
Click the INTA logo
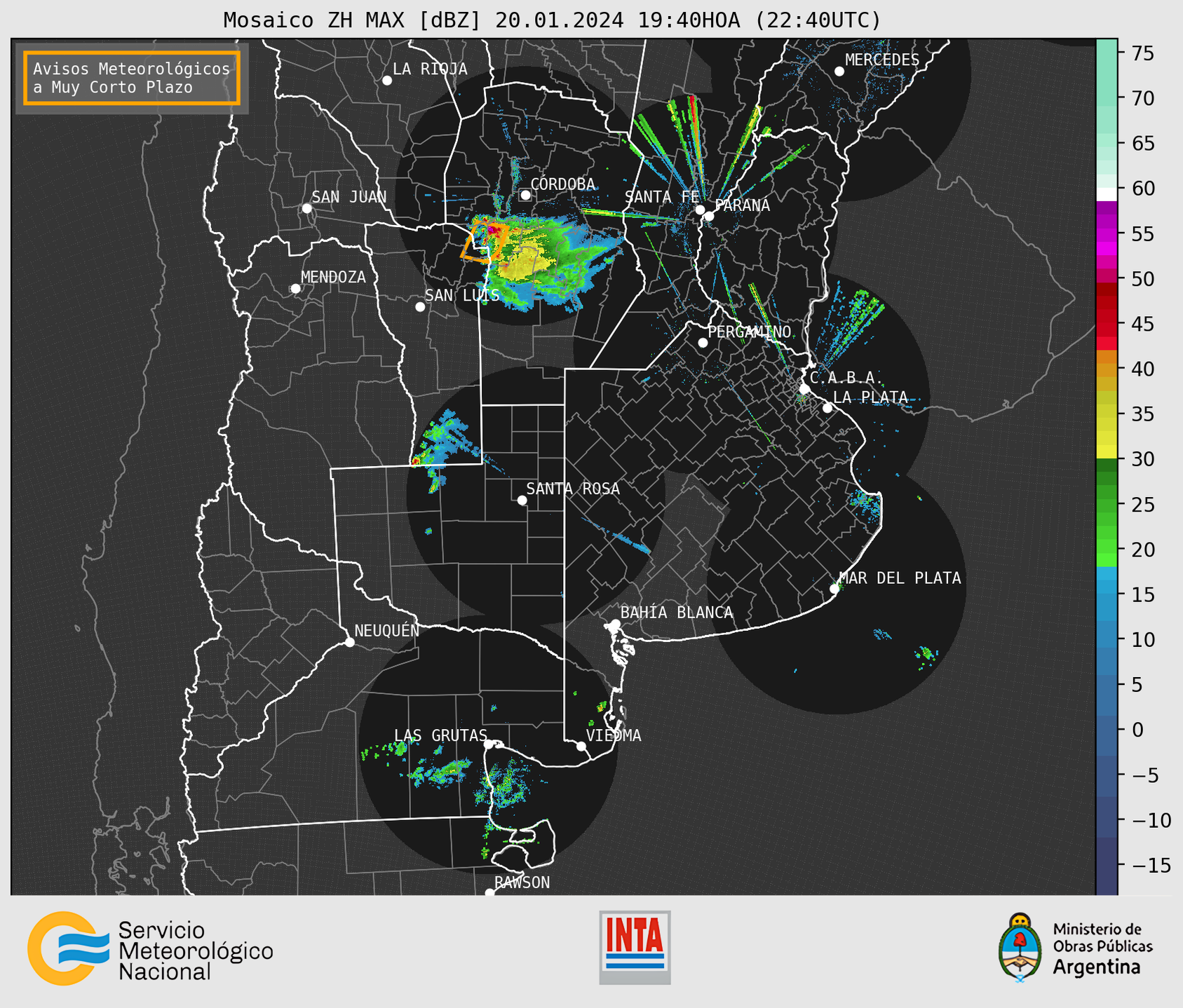point(635,947)
